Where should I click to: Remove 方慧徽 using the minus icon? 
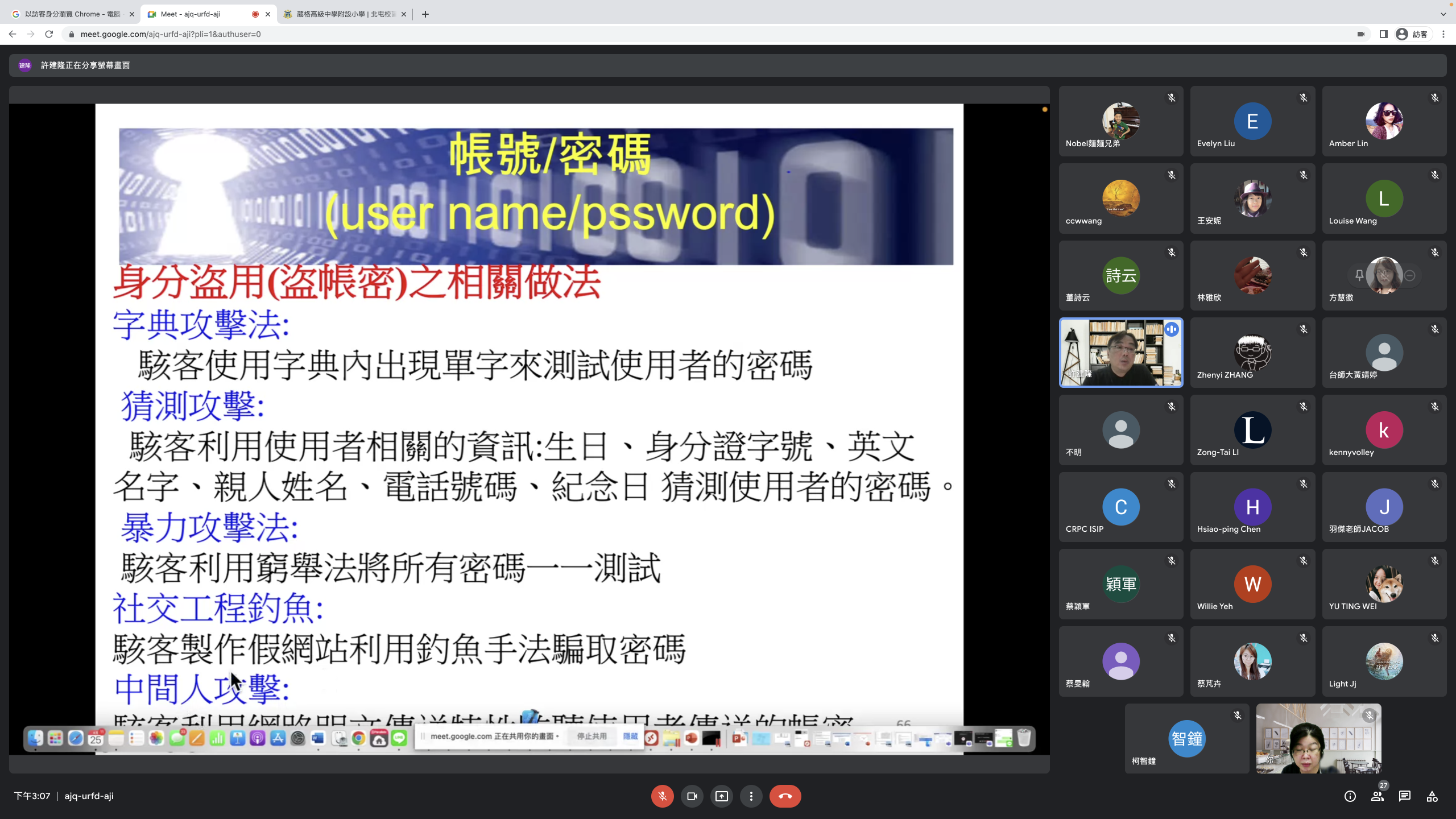click(x=1410, y=275)
